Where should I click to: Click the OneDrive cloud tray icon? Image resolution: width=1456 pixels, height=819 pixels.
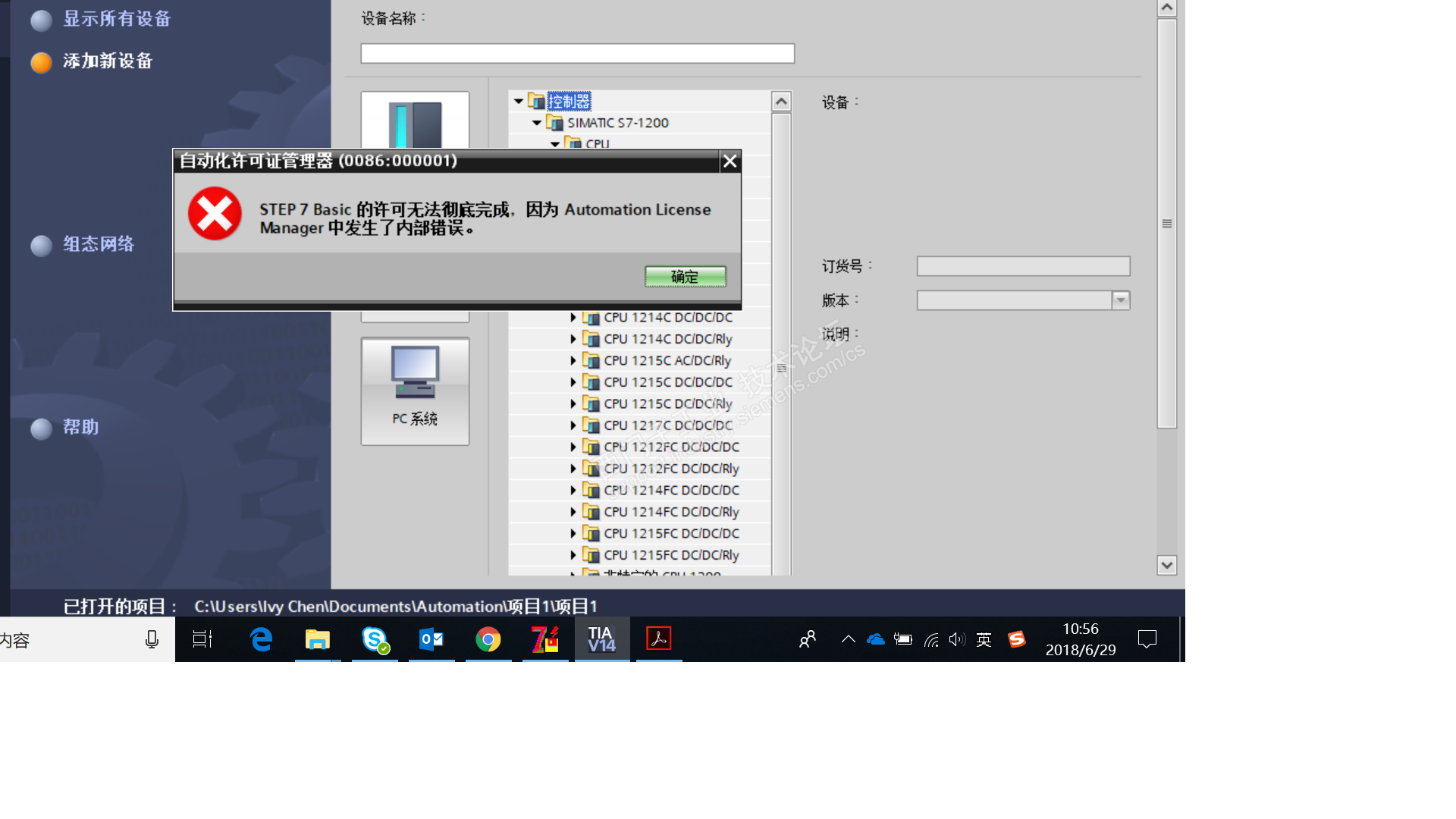coord(875,639)
